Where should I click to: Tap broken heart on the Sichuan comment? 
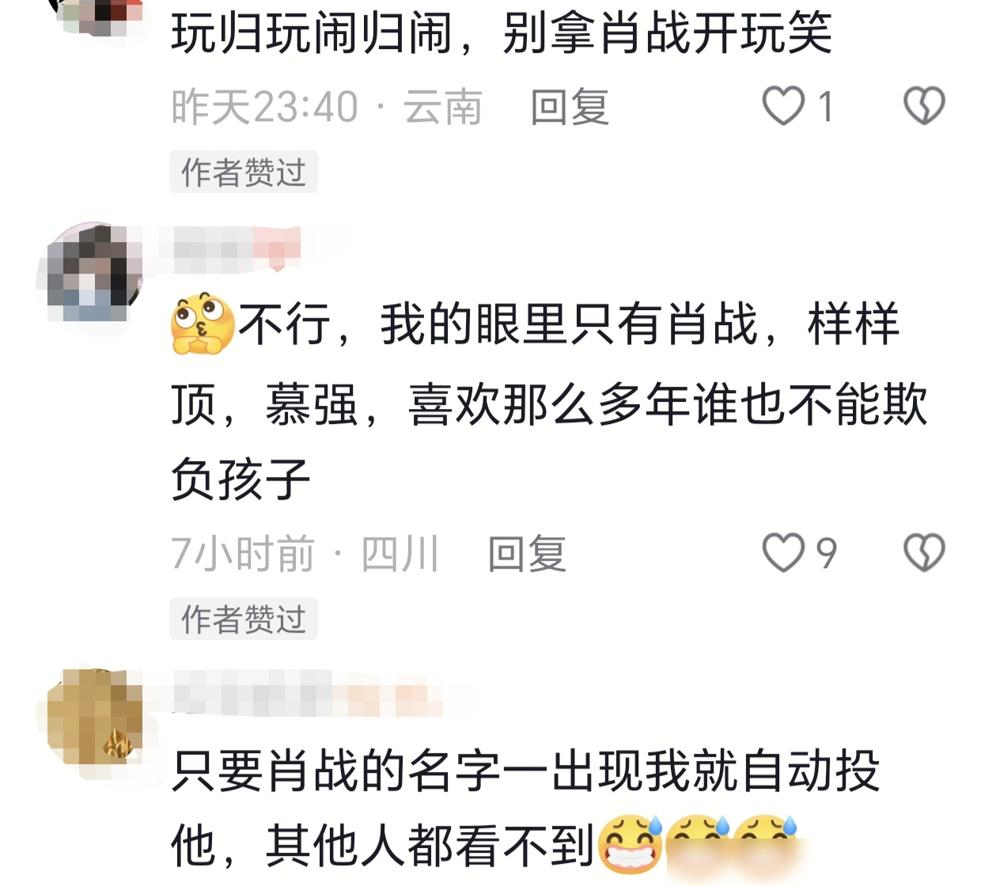(x=924, y=552)
